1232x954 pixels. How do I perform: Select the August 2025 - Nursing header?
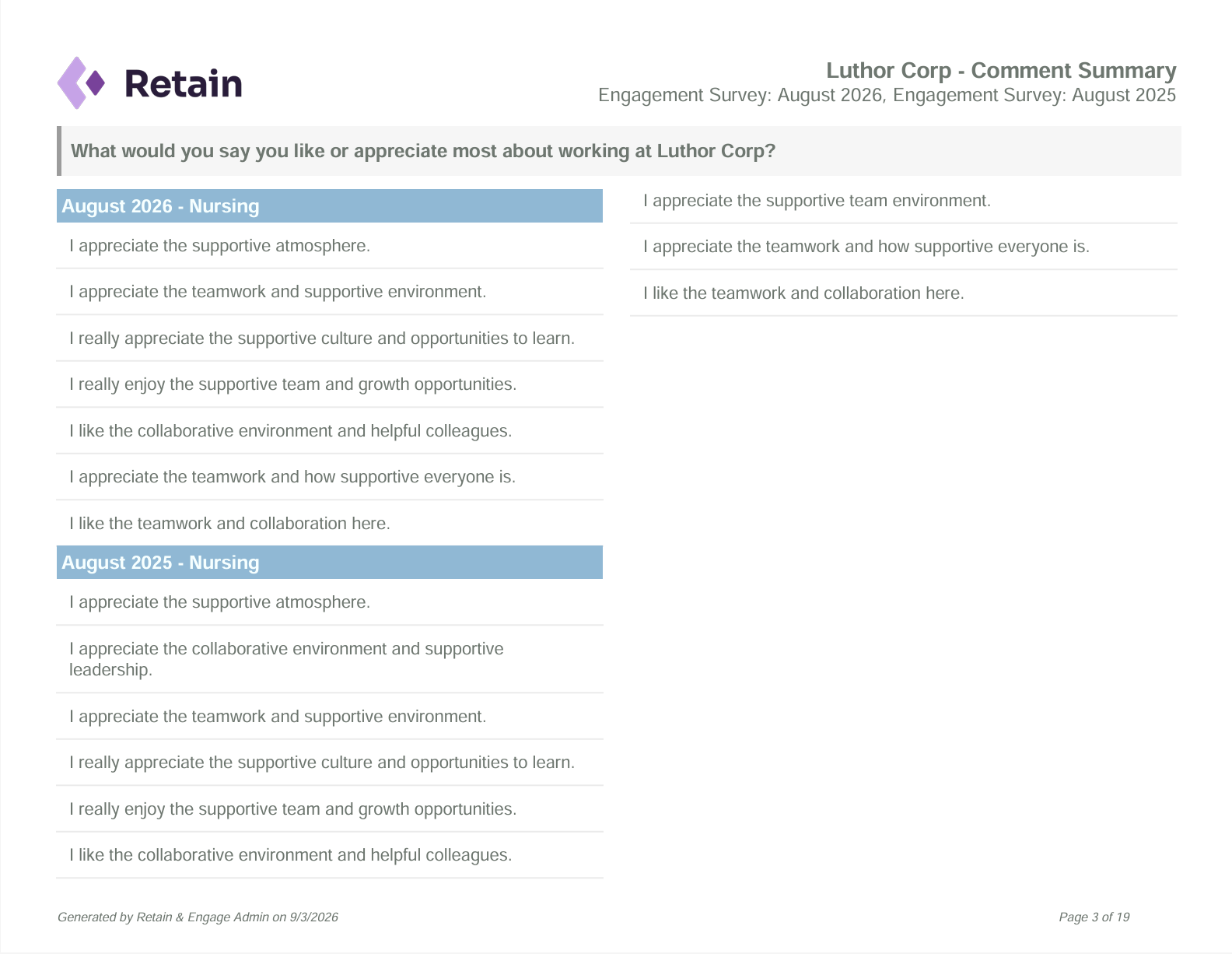pyautogui.click(x=330, y=563)
